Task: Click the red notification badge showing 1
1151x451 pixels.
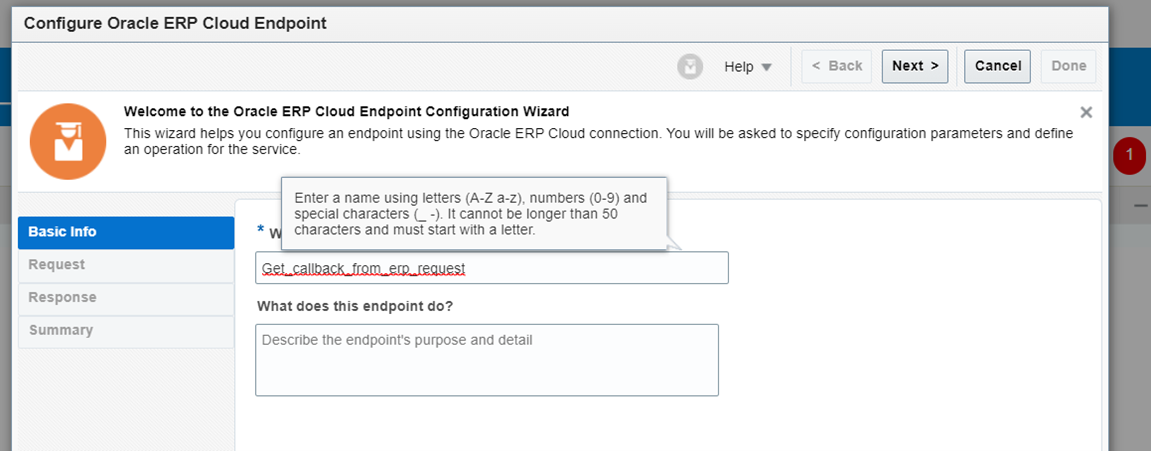Action: point(1129,155)
